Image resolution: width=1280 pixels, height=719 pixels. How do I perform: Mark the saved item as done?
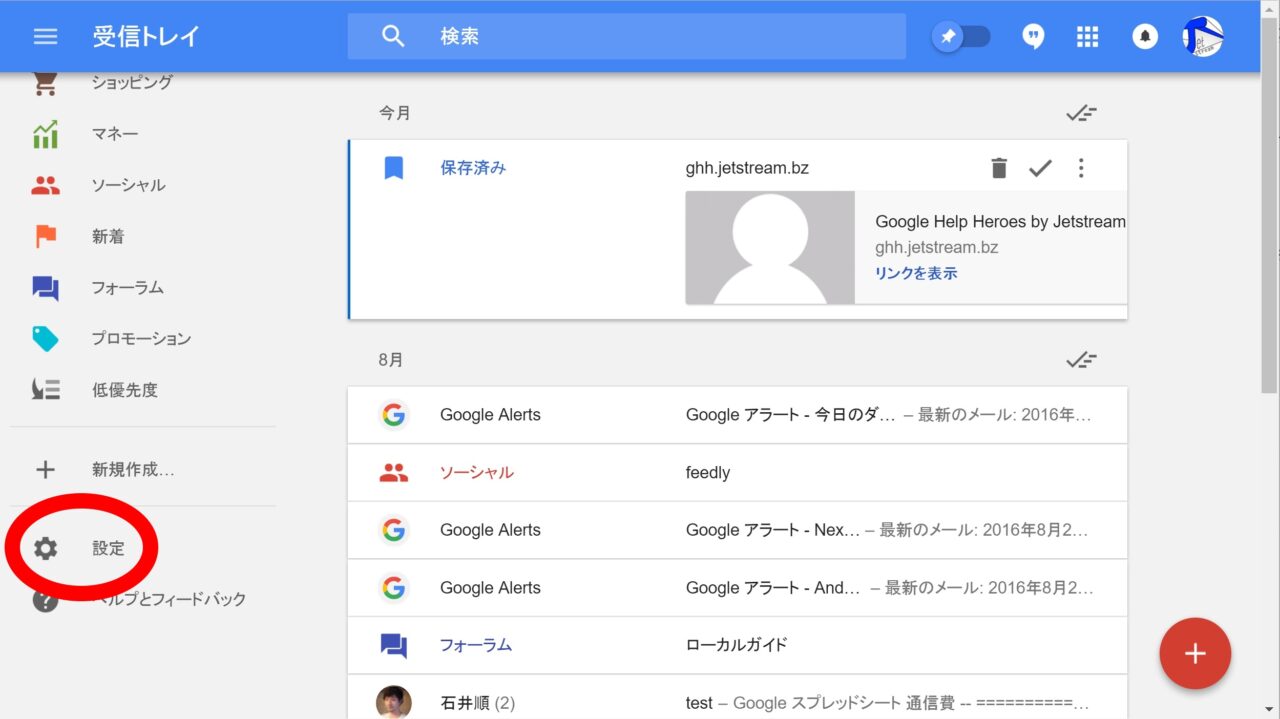(1040, 168)
